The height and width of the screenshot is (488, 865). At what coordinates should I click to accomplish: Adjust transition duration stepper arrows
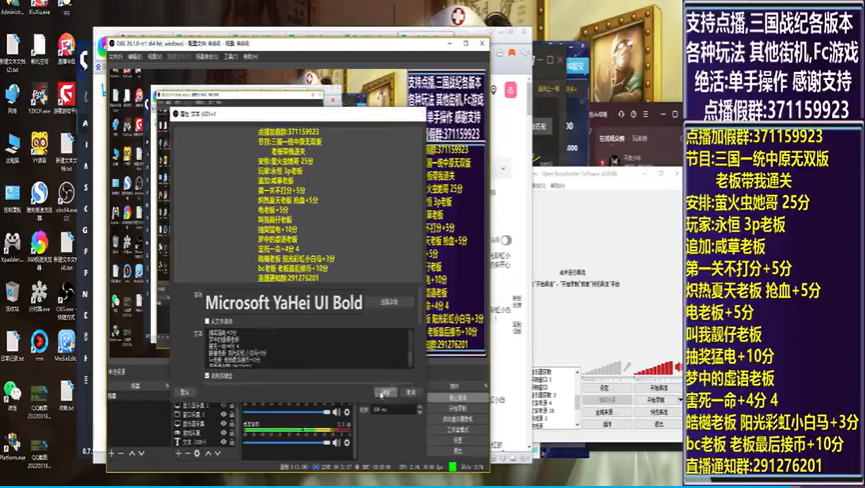(420, 409)
